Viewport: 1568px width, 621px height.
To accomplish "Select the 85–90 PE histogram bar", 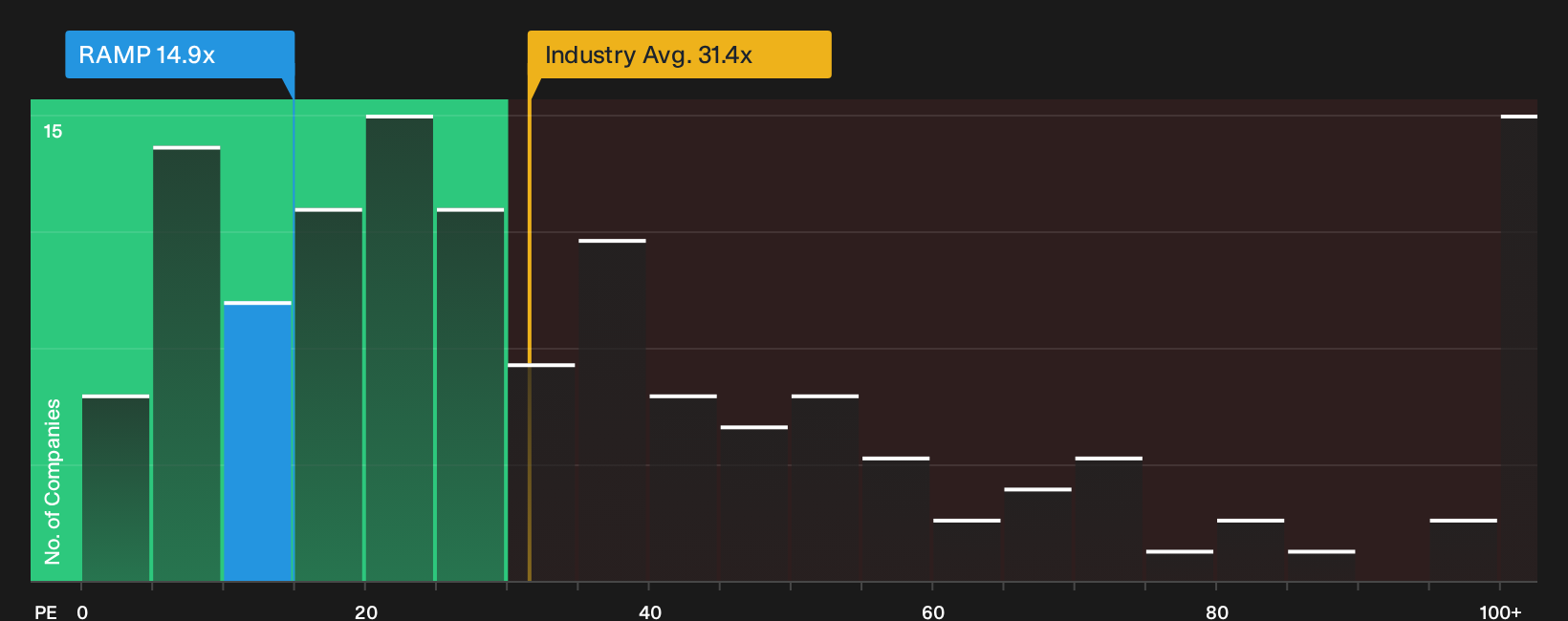I will (1321, 566).
